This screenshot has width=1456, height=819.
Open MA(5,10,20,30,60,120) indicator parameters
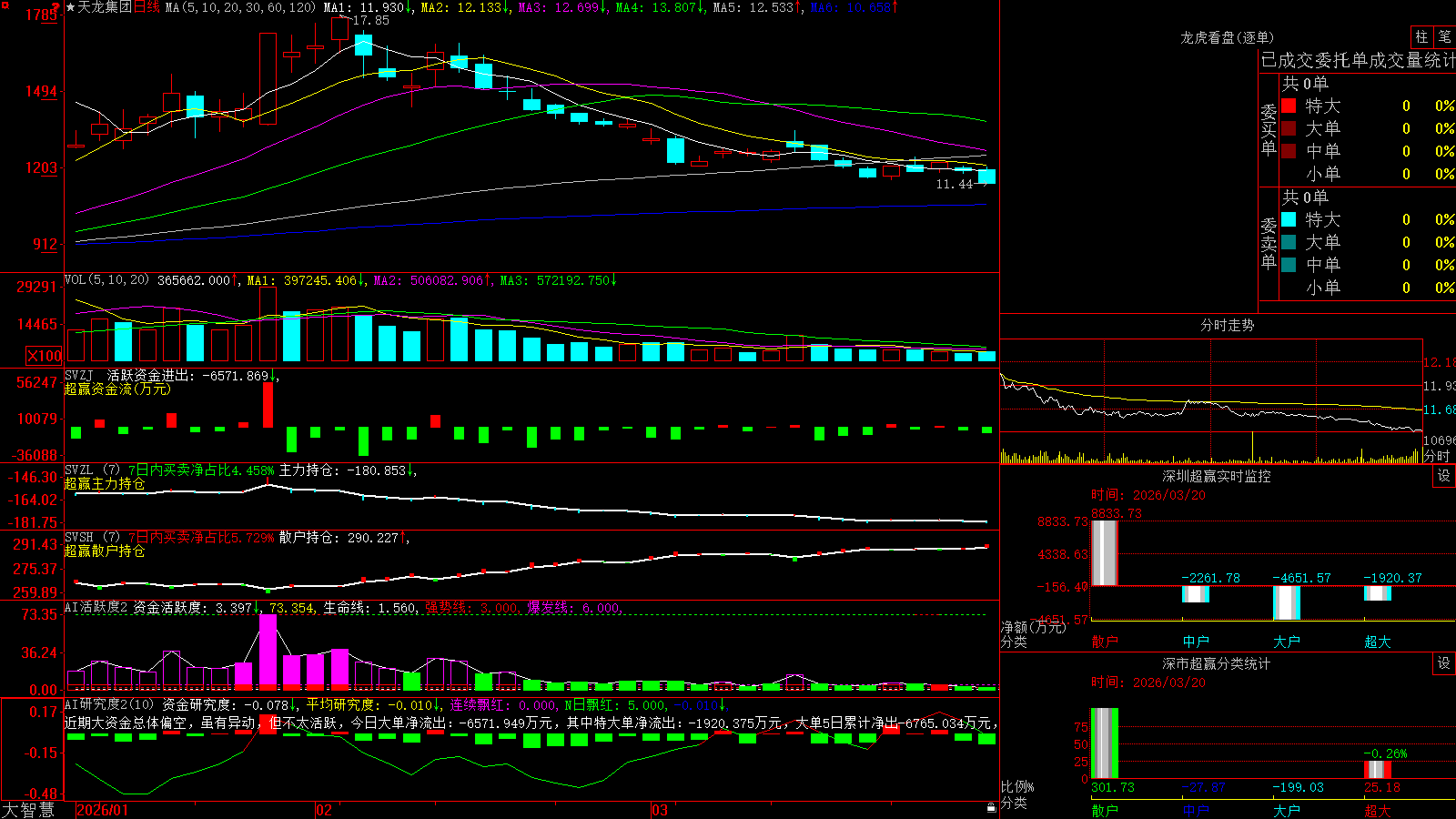click(240, 7)
